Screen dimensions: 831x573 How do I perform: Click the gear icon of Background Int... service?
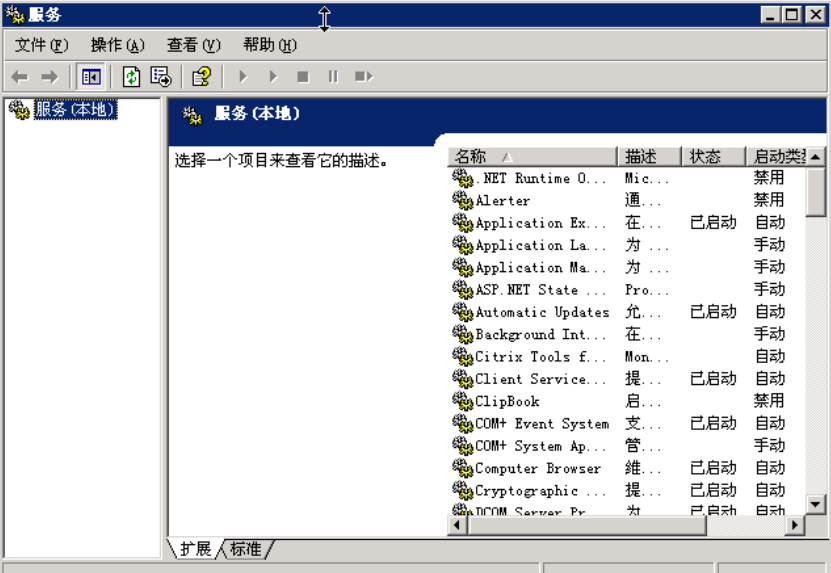462,334
